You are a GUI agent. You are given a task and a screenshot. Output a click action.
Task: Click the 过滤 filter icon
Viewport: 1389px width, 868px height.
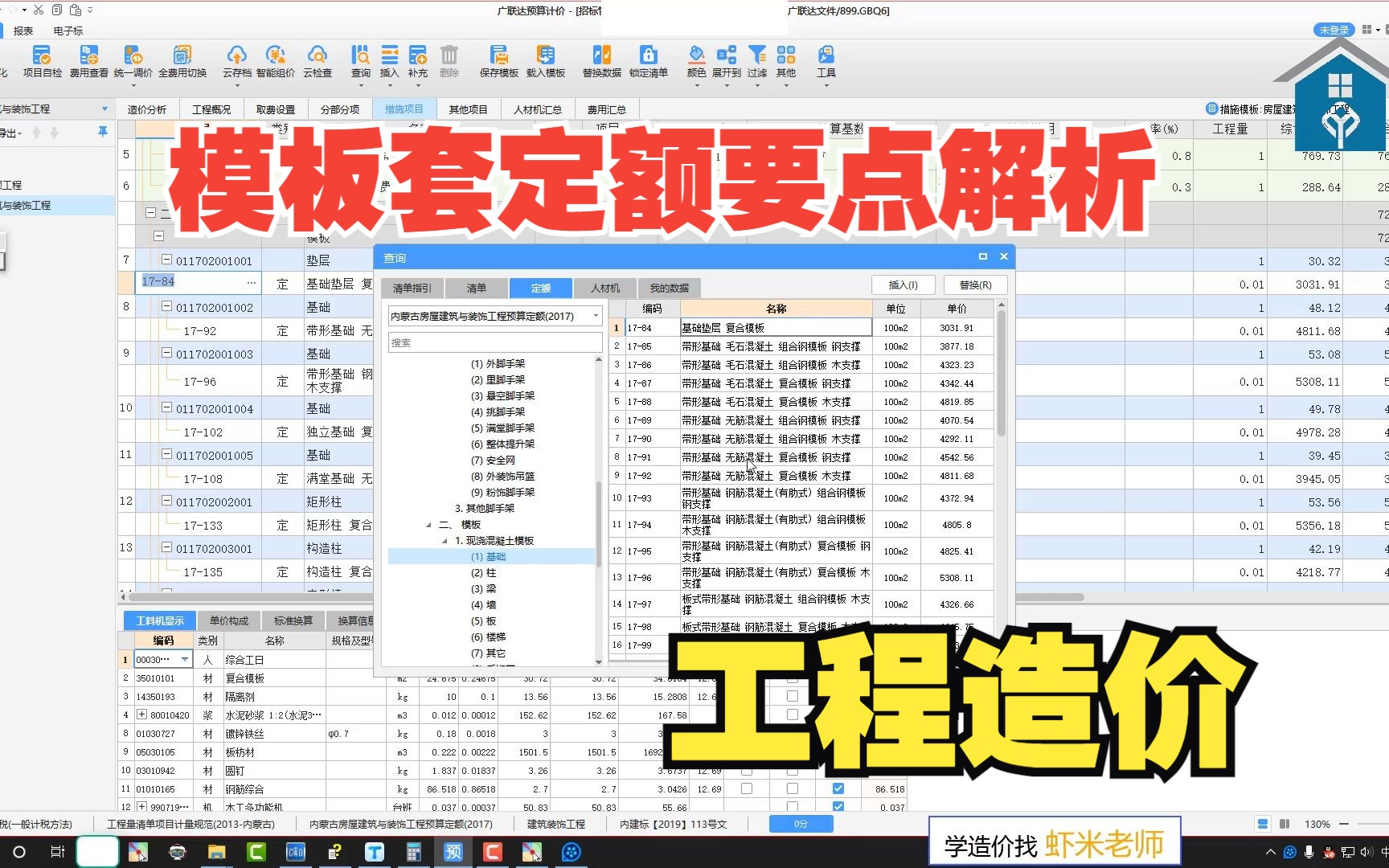tap(757, 62)
